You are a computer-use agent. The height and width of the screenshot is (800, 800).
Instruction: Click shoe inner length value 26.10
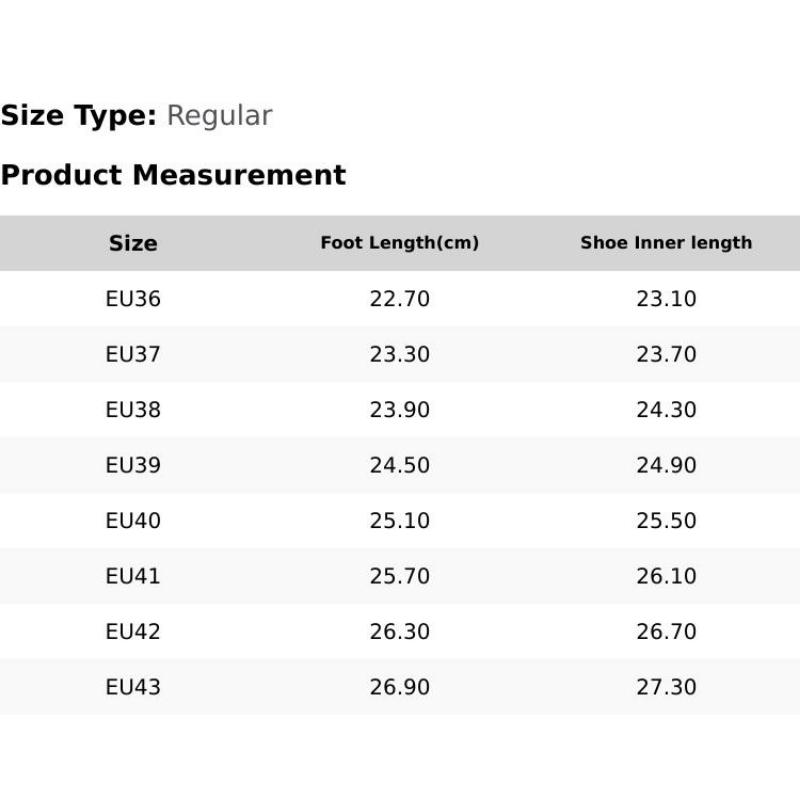click(x=666, y=576)
